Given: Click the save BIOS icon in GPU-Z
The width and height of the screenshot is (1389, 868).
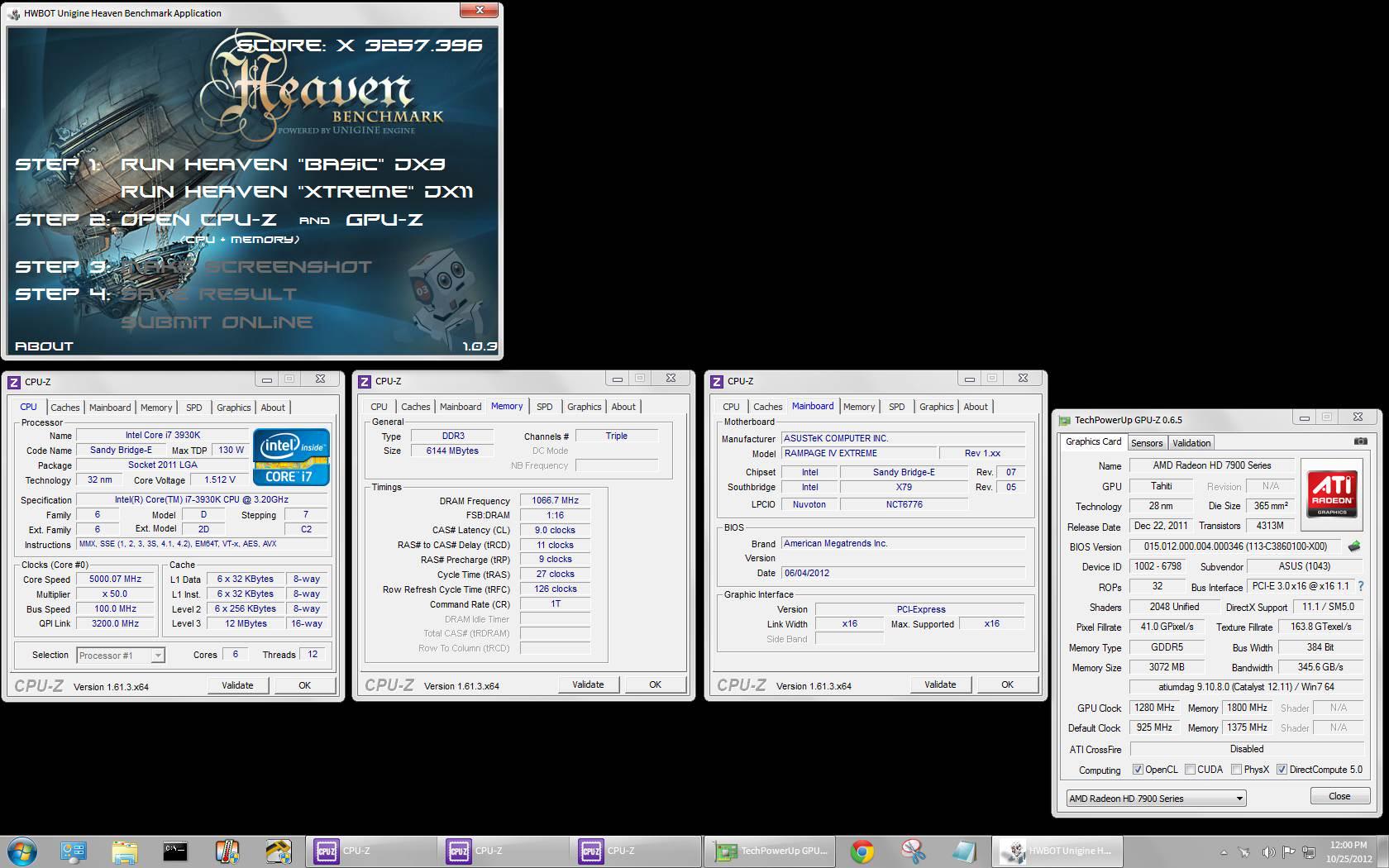Looking at the screenshot, I should tap(1354, 546).
